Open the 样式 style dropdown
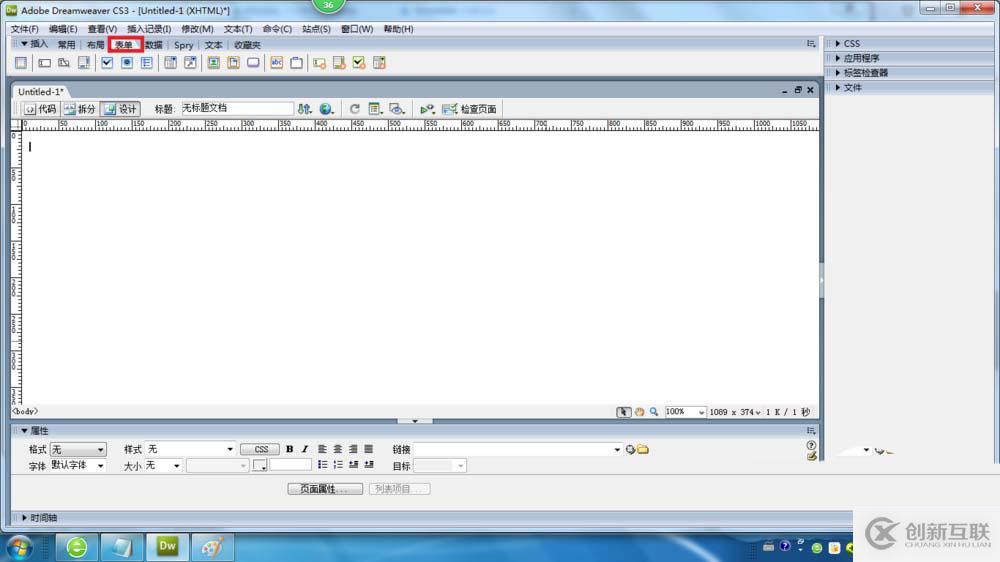This screenshot has width=1000, height=562. [190, 450]
